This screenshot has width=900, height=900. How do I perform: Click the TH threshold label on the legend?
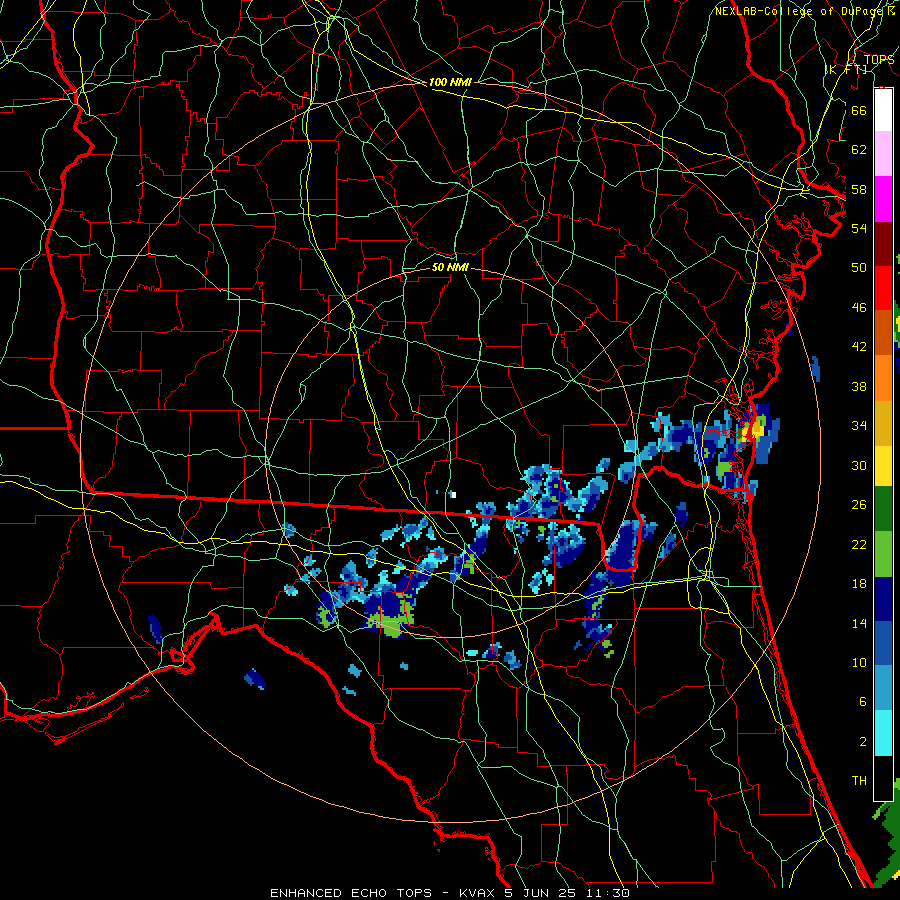click(859, 781)
